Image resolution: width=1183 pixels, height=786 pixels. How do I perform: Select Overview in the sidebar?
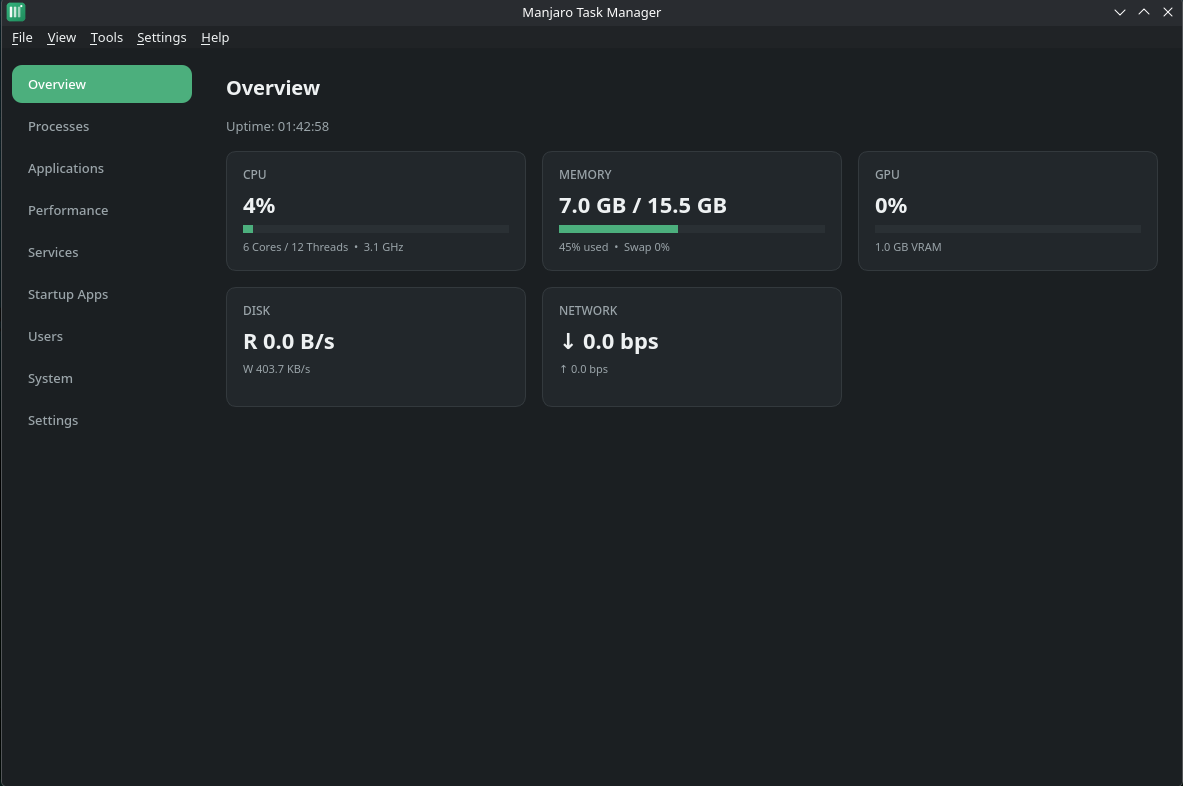pos(102,84)
